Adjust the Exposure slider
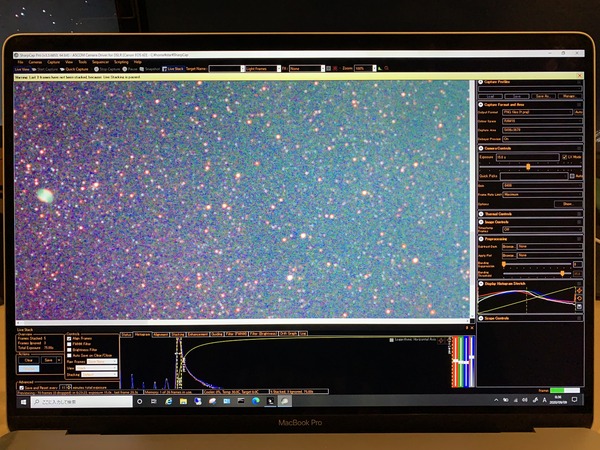The width and height of the screenshot is (600, 450). (x=528, y=166)
